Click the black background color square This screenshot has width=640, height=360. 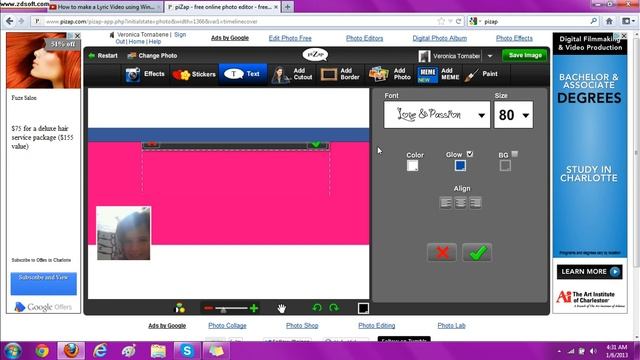(363, 308)
